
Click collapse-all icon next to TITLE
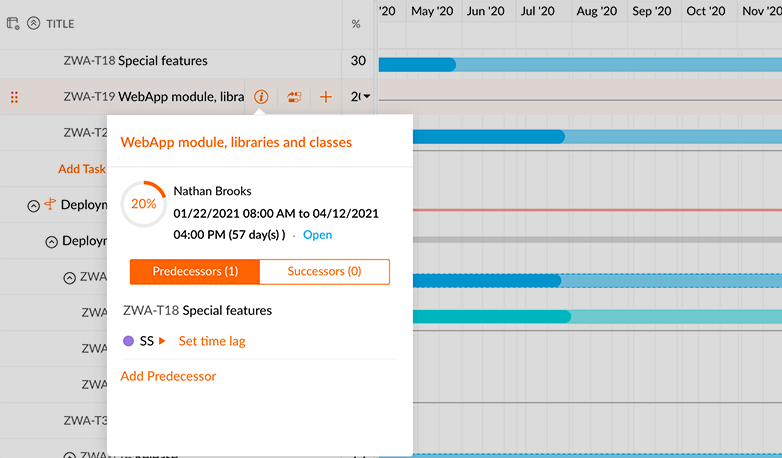pyautogui.click(x=33, y=23)
